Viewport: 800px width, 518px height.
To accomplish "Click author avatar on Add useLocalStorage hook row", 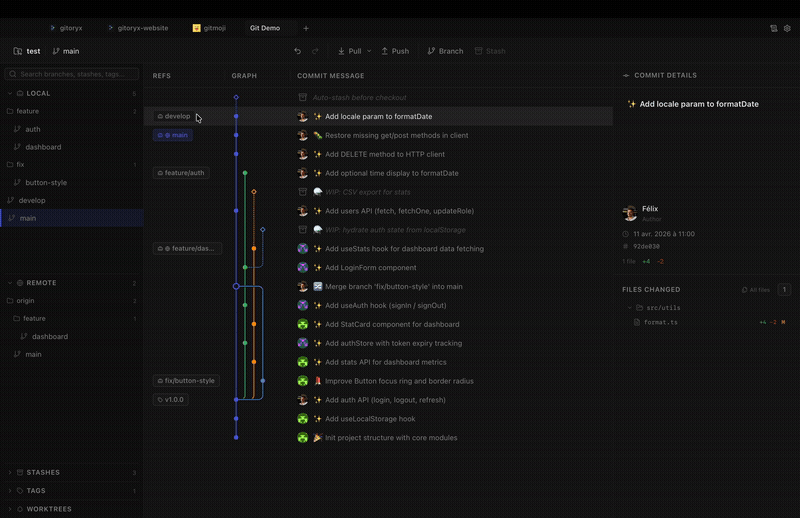I will click(x=303, y=418).
